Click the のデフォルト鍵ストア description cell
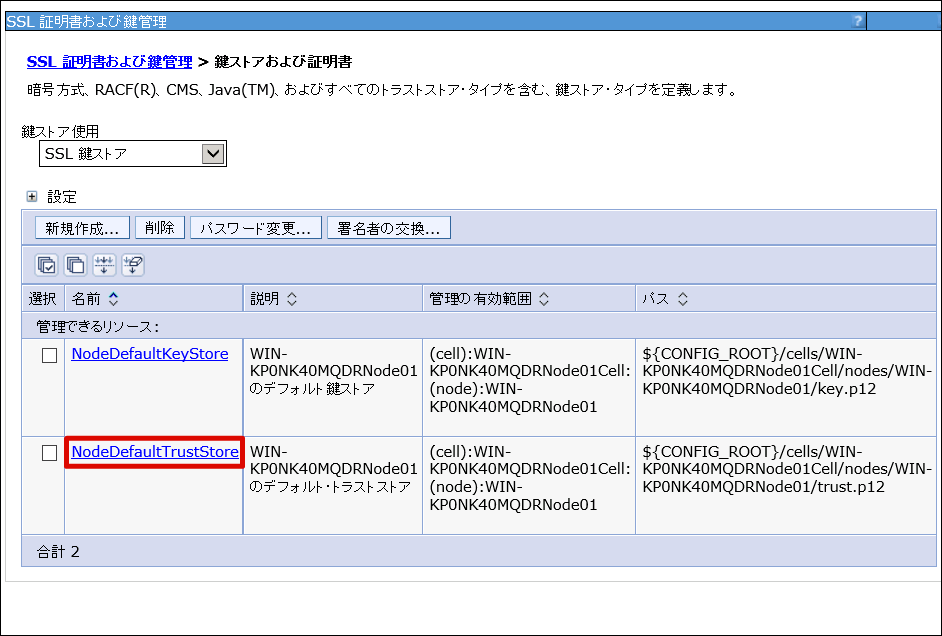Viewport: 942px width, 636px height. (333, 387)
